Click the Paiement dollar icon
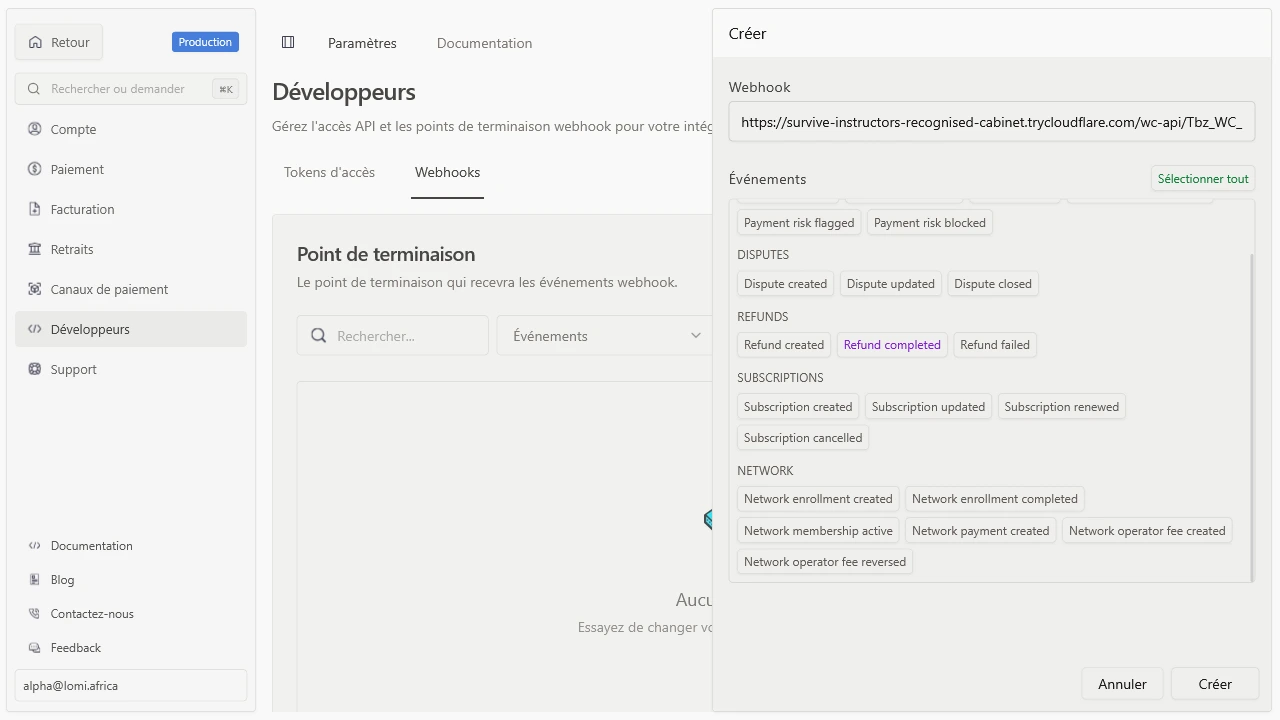 click(x=35, y=169)
